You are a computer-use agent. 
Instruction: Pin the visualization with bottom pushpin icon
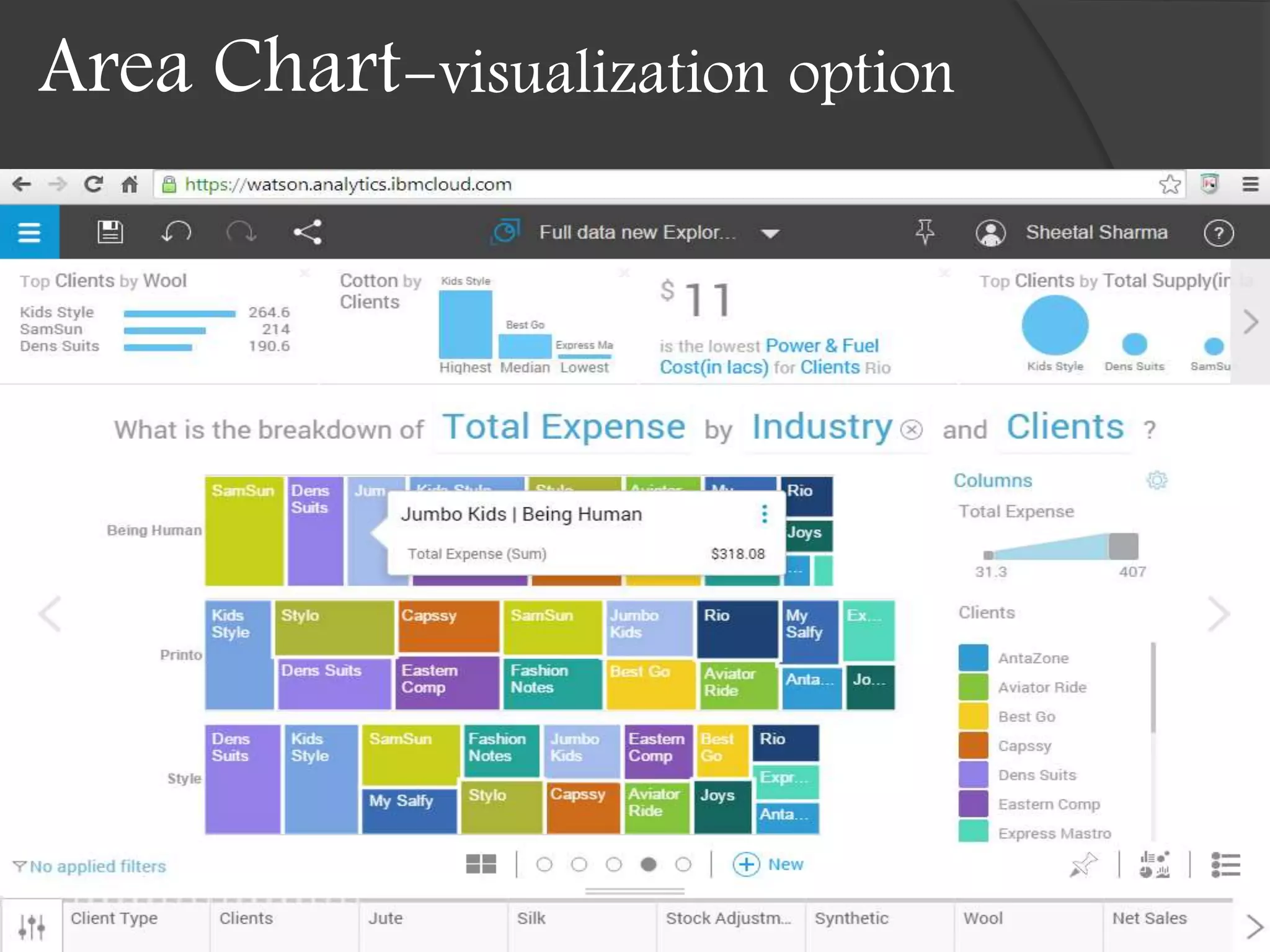pyautogui.click(x=1083, y=865)
